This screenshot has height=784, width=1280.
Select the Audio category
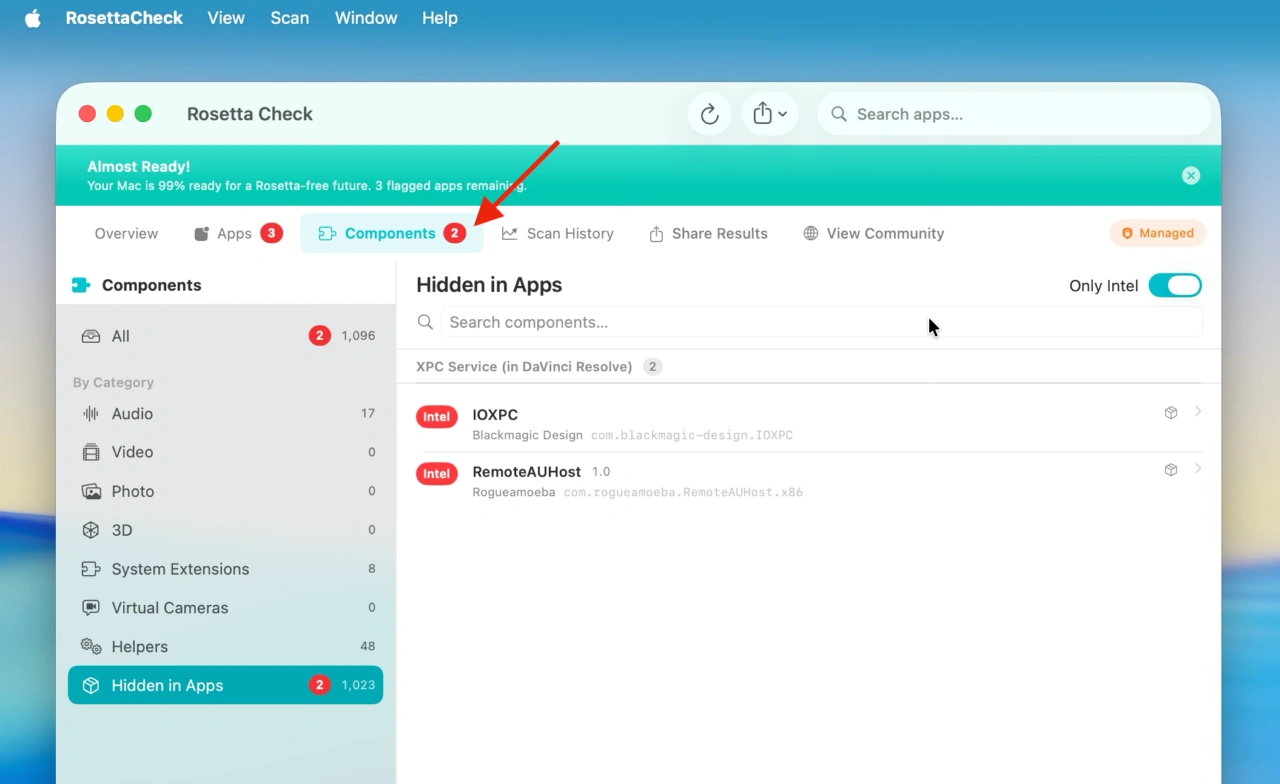tap(226, 413)
